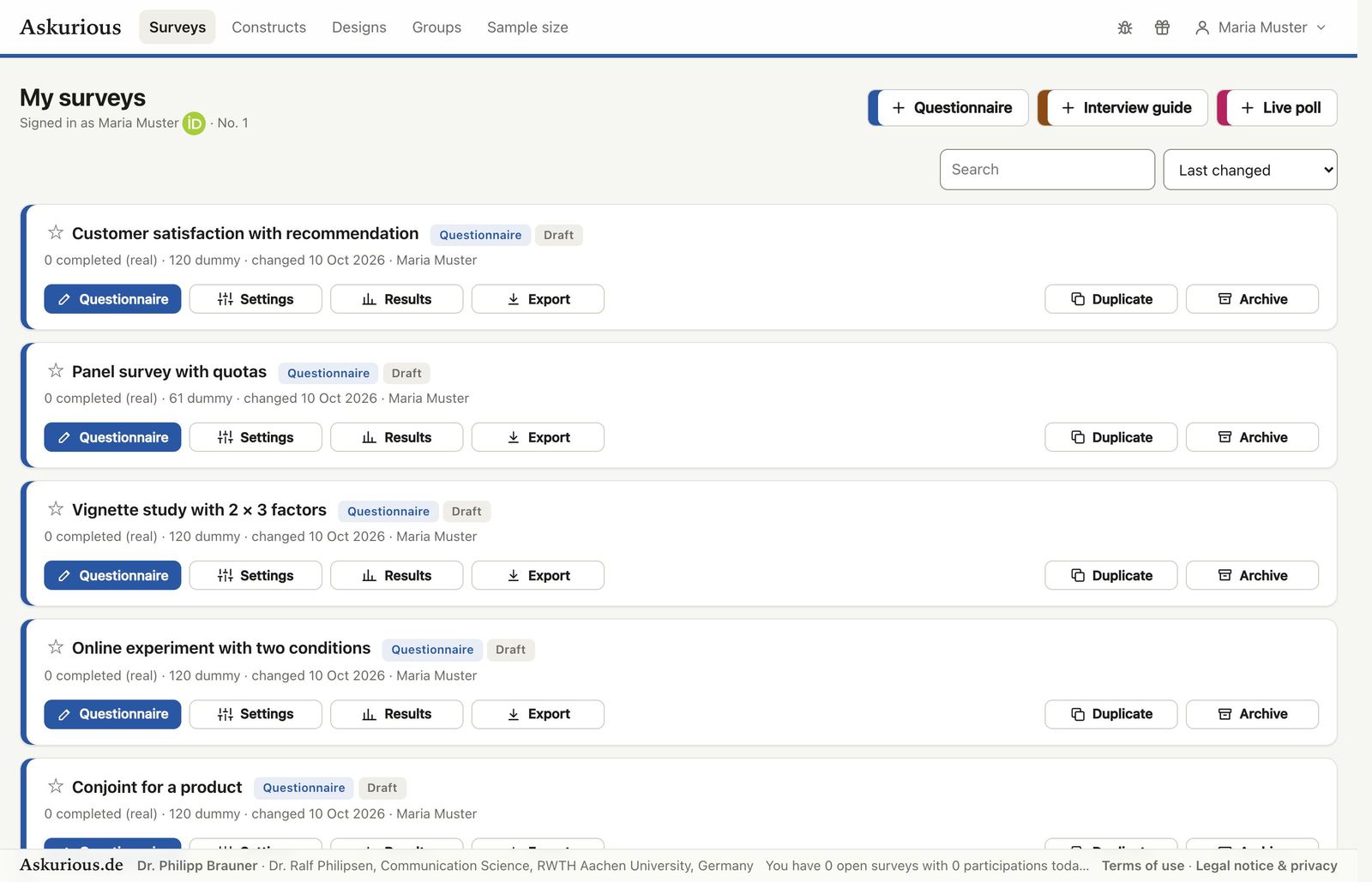Edit questionnaire of Vignette study
This screenshot has height=882, width=1372.
pos(112,575)
